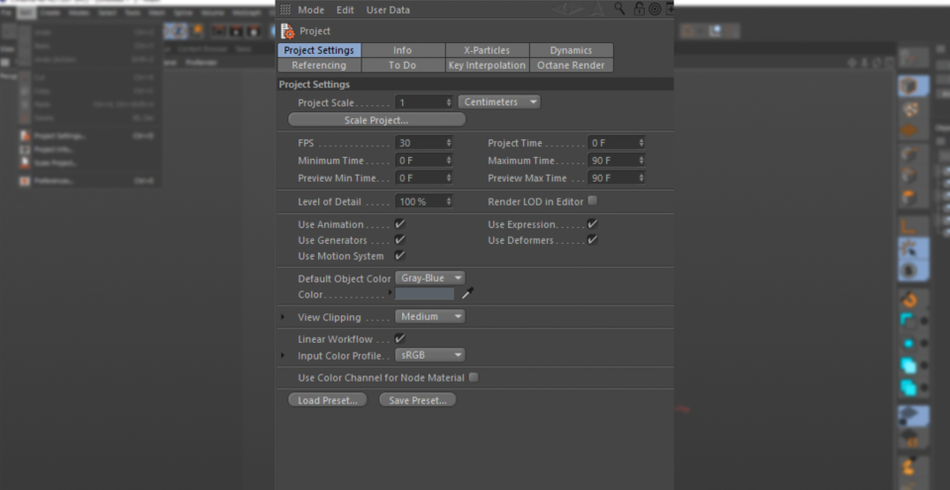This screenshot has width=950, height=490.
Task: Switch to the Octane Render tab
Action: (571, 65)
